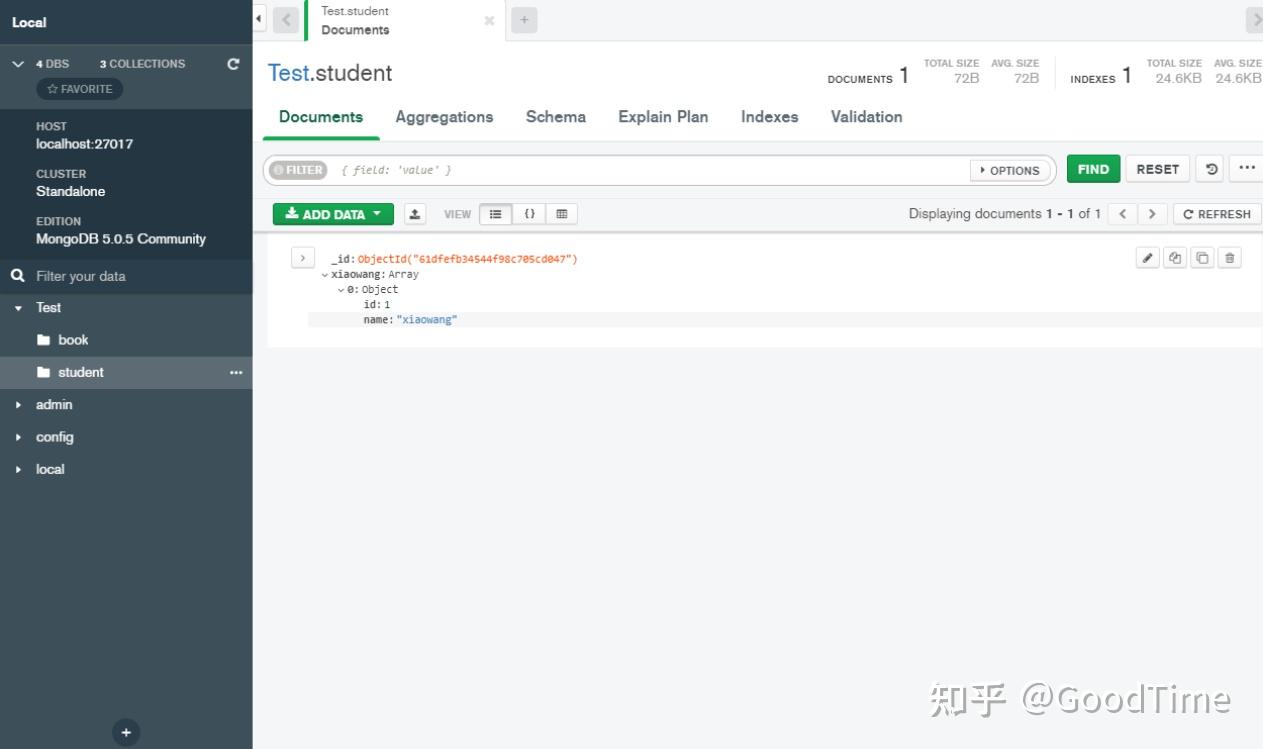
Task: Run query with the FIND button
Action: pos(1092,169)
